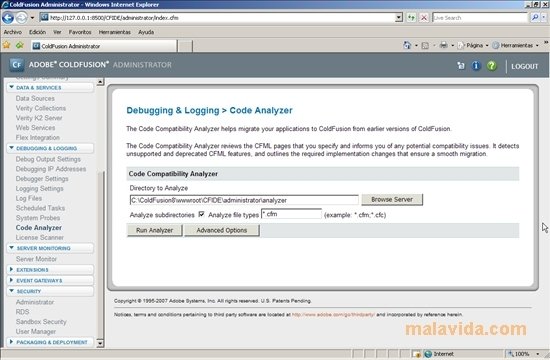The width and height of the screenshot is (550, 360).
Task: Click the Analyze file types input field
Action: tap(291, 214)
